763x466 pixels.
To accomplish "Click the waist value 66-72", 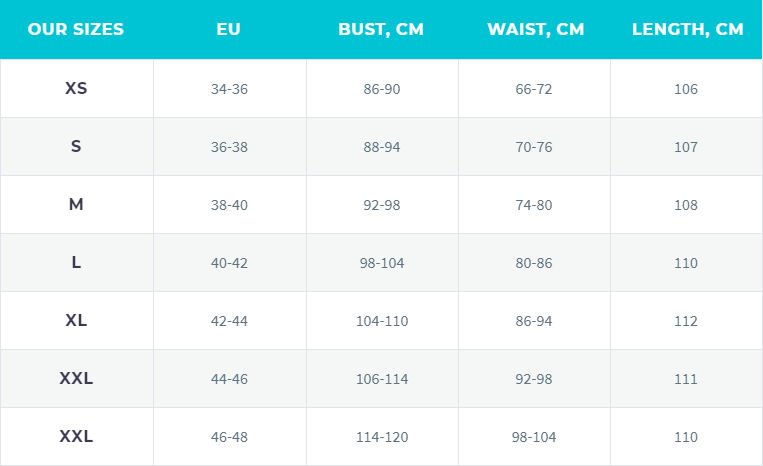I will tap(534, 89).
